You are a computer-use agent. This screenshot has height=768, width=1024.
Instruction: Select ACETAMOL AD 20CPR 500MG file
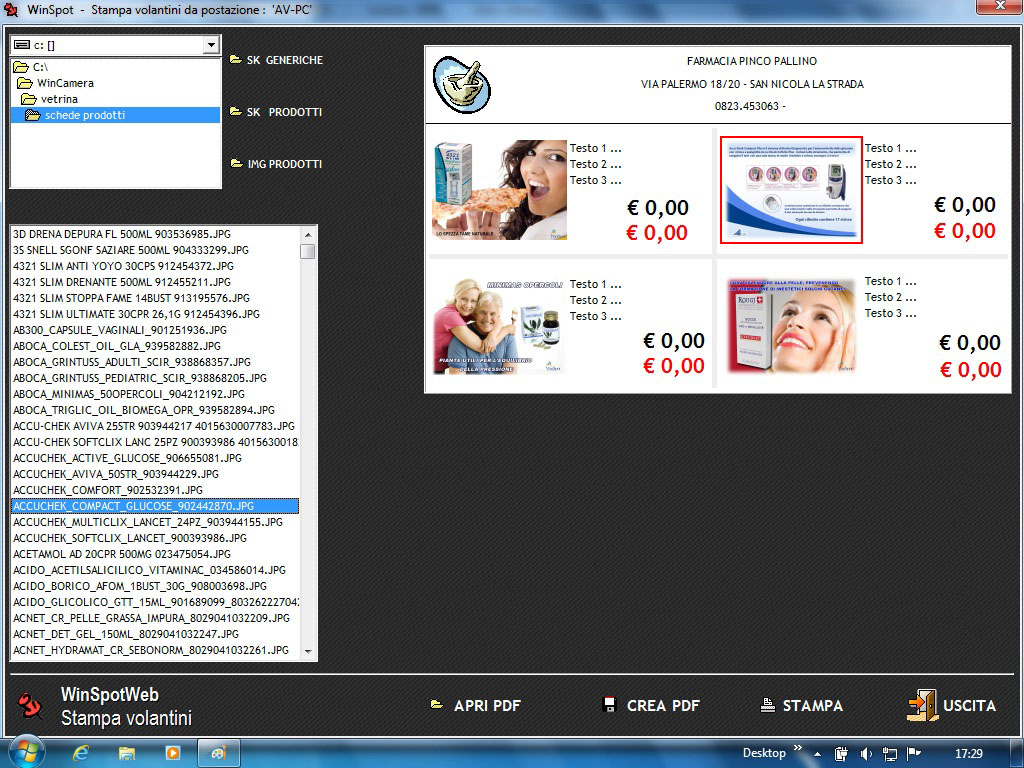[121, 554]
